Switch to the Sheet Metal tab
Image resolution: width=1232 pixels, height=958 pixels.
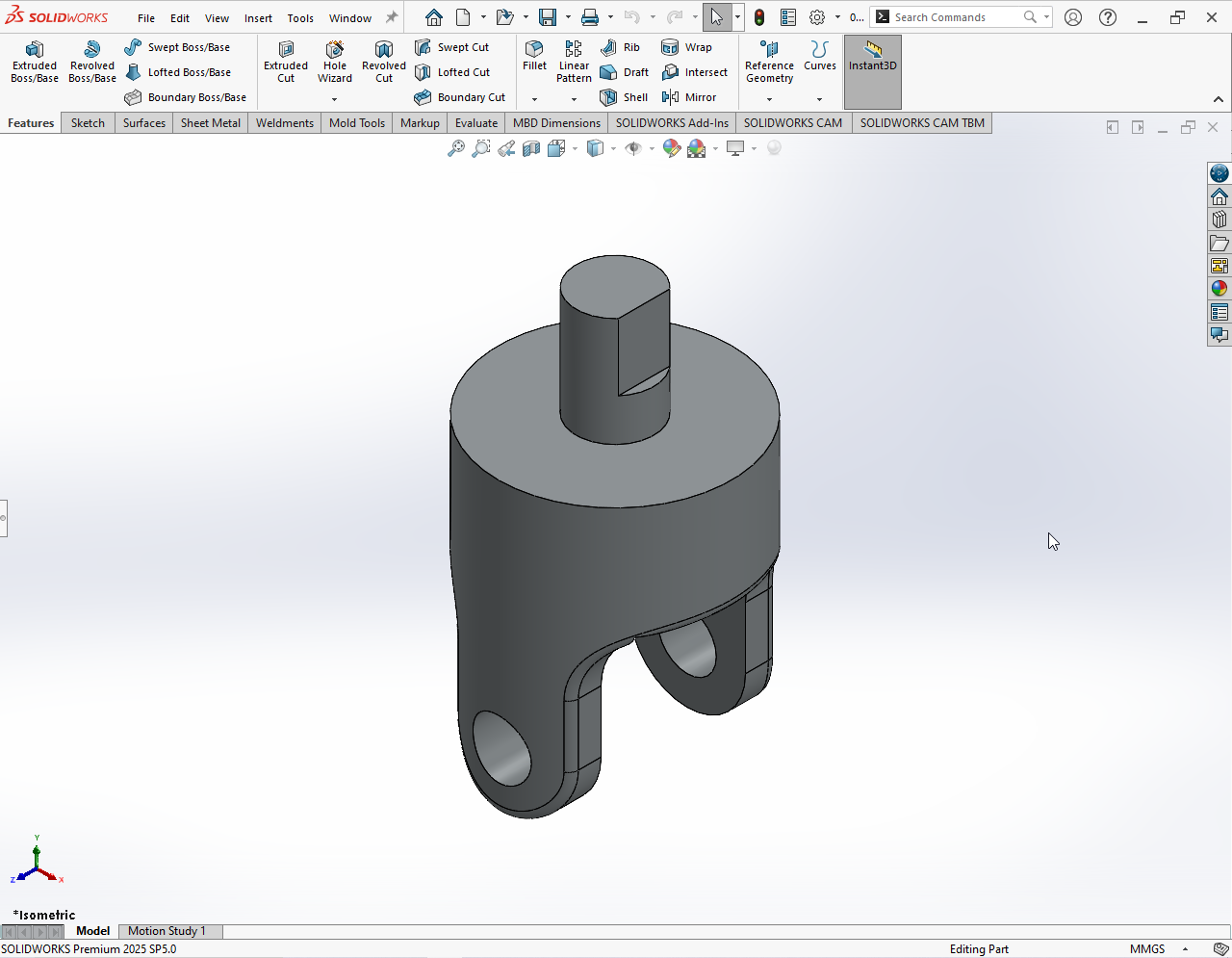pyautogui.click(x=211, y=123)
